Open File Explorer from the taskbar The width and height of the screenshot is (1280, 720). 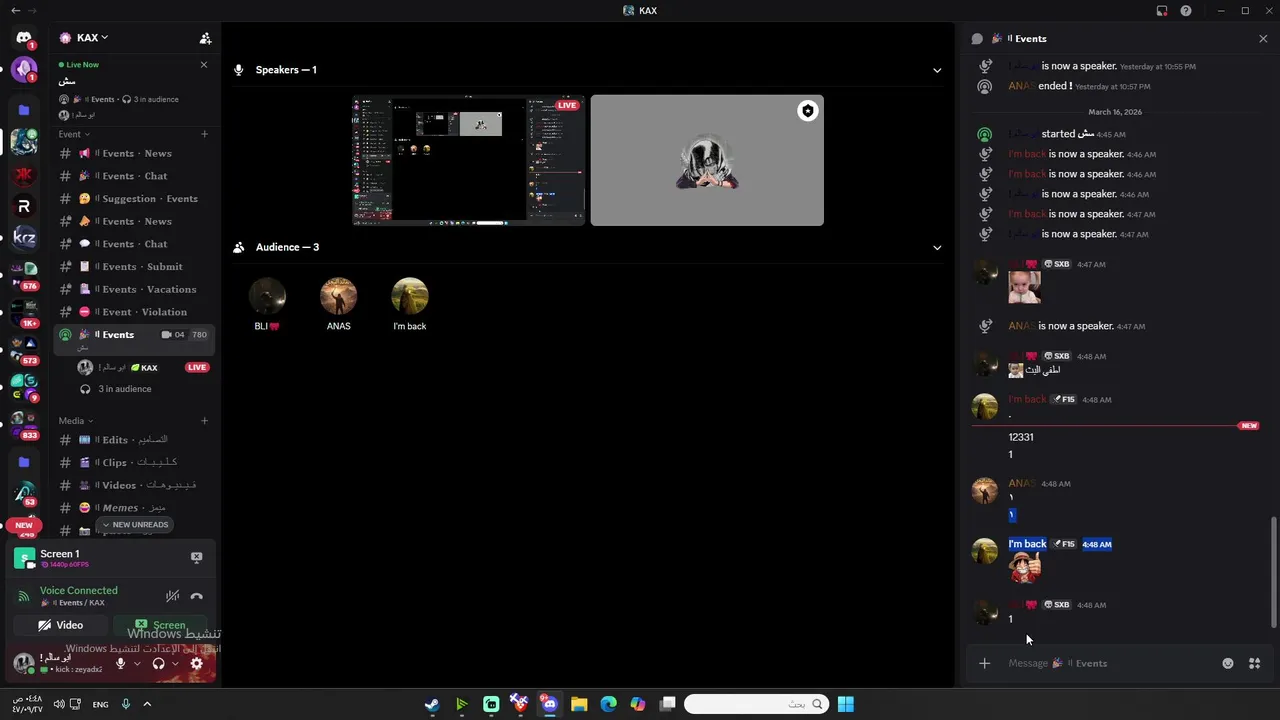click(x=579, y=704)
